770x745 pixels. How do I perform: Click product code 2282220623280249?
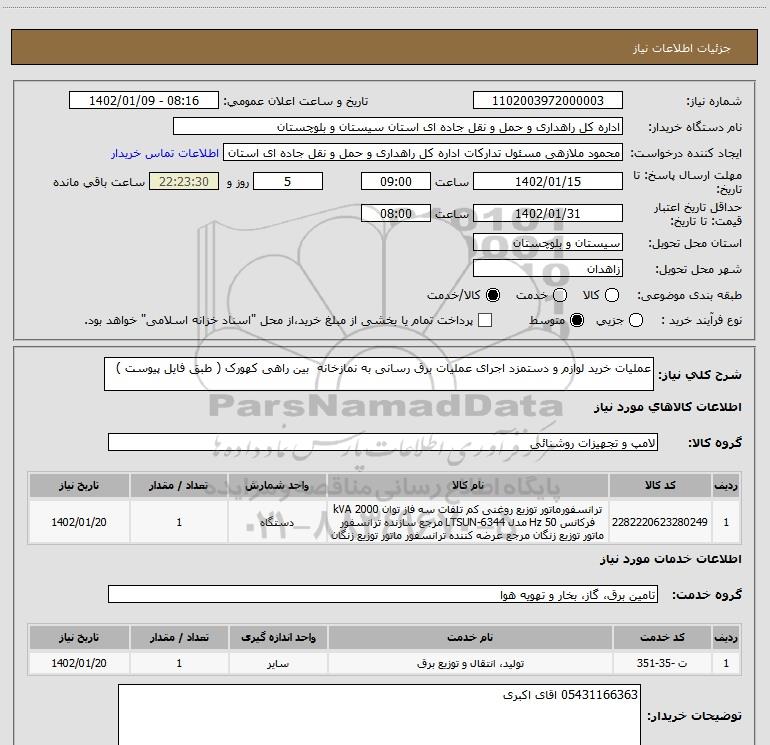pos(660,522)
